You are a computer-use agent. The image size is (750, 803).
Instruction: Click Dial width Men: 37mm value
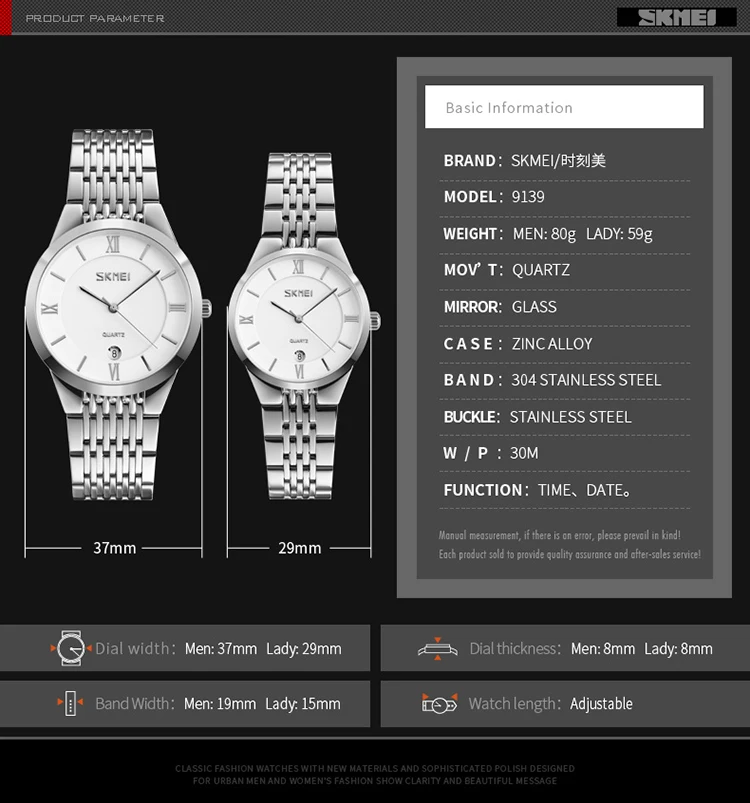click(x=221, y=649)
